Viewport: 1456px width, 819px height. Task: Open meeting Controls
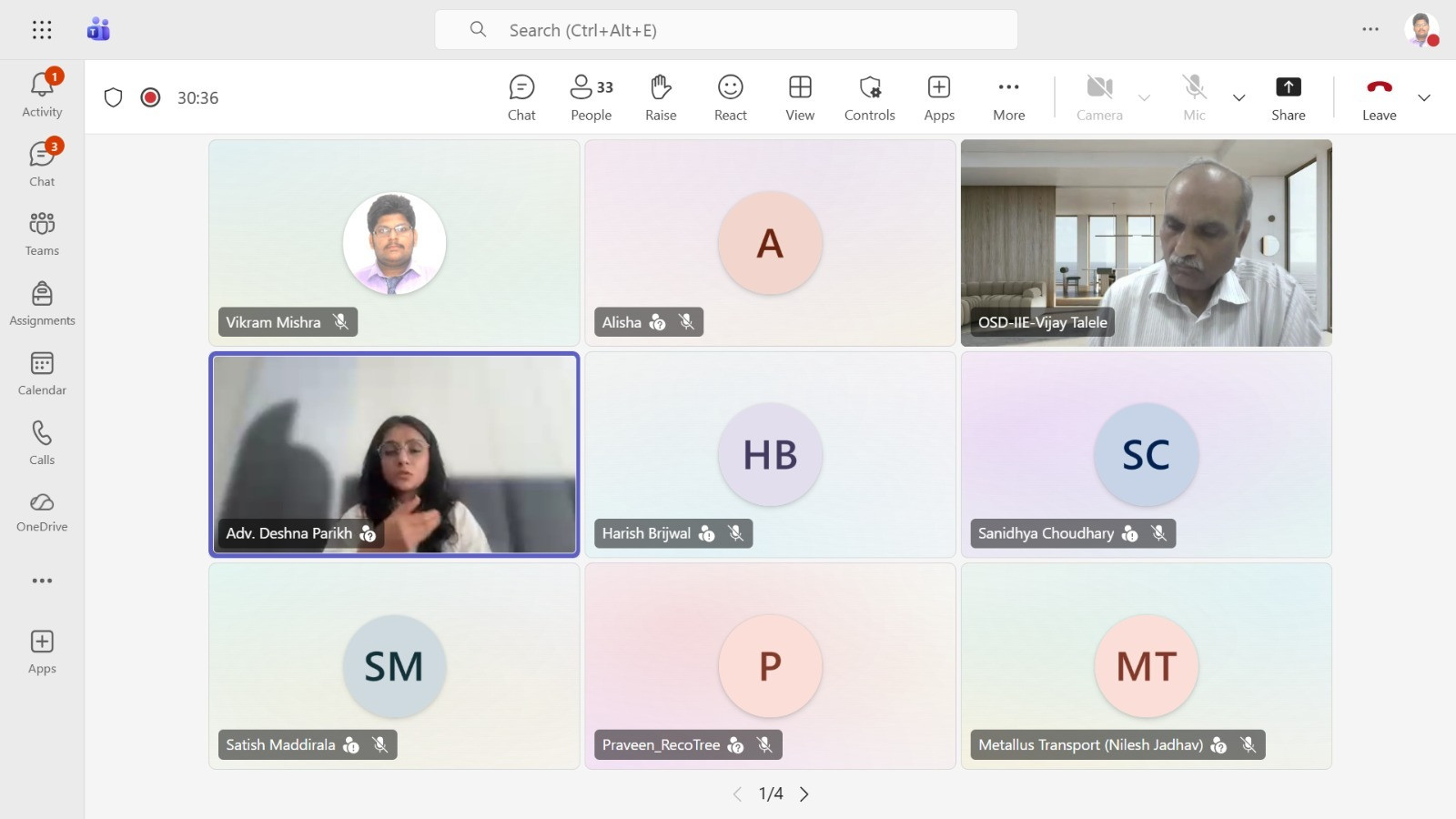(869, 97)
